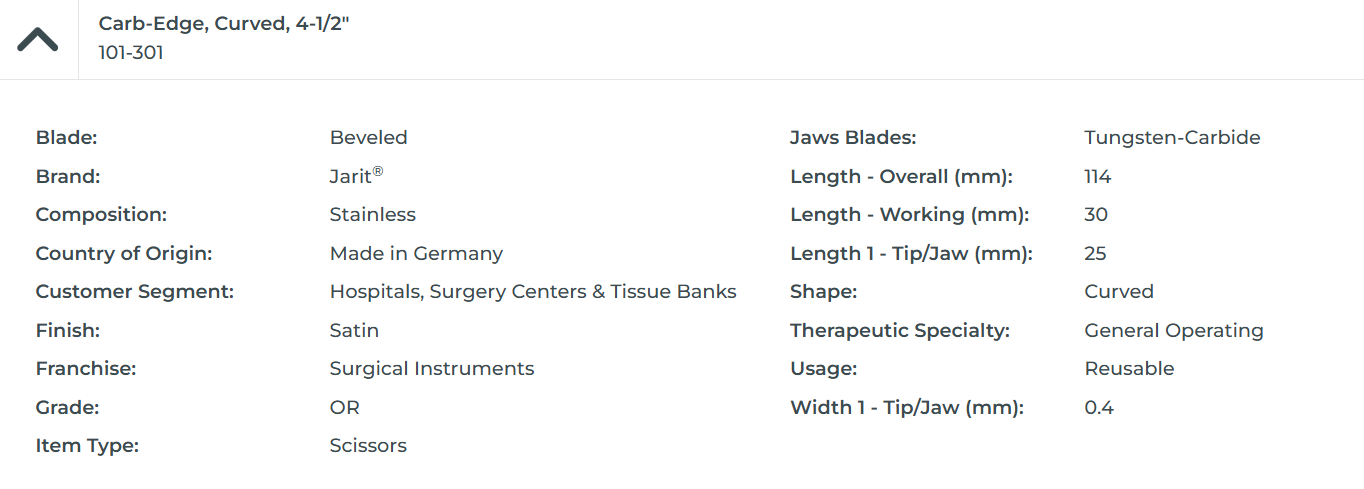Click the Stainless composition value

click(x=372, y=215)
